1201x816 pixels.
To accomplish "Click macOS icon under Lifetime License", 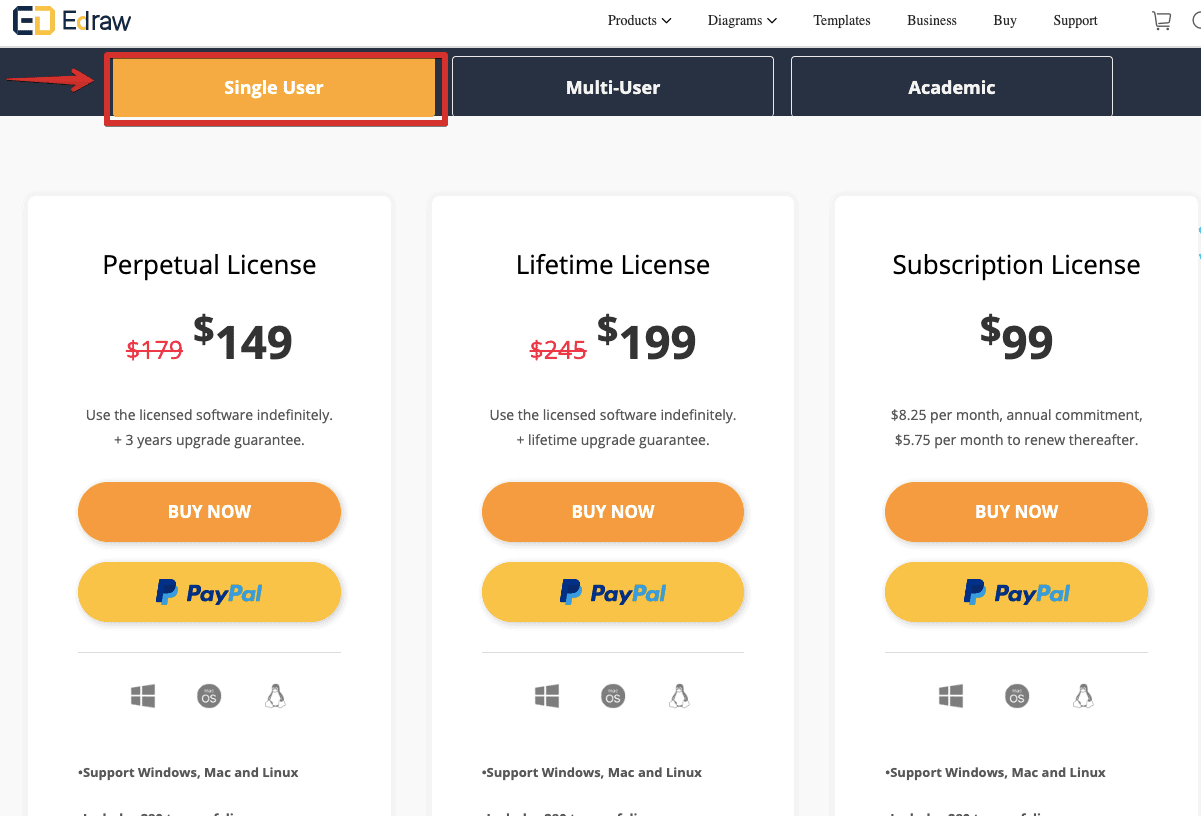I will pos(613,696).
